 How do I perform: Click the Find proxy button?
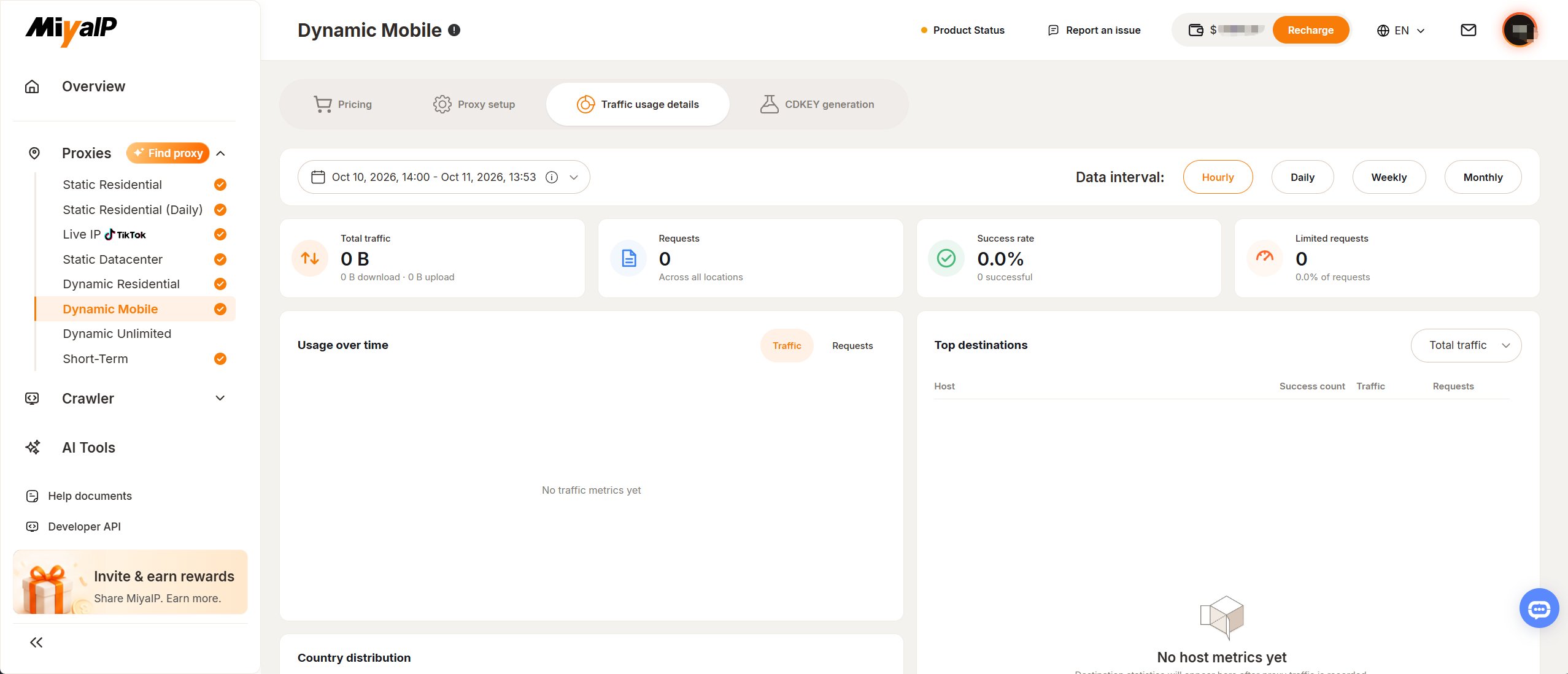168,153
